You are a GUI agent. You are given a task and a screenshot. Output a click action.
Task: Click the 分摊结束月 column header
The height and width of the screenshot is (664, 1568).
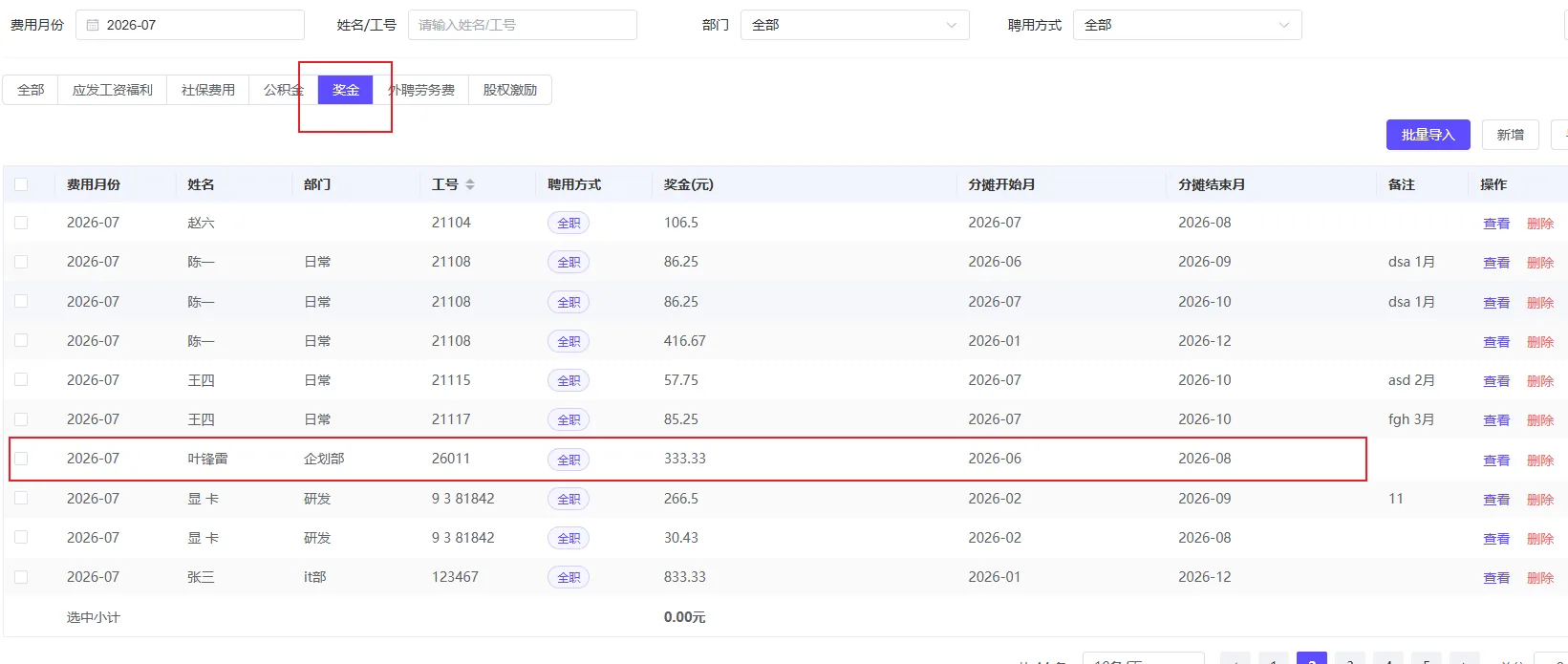[x=1212, y=184]
